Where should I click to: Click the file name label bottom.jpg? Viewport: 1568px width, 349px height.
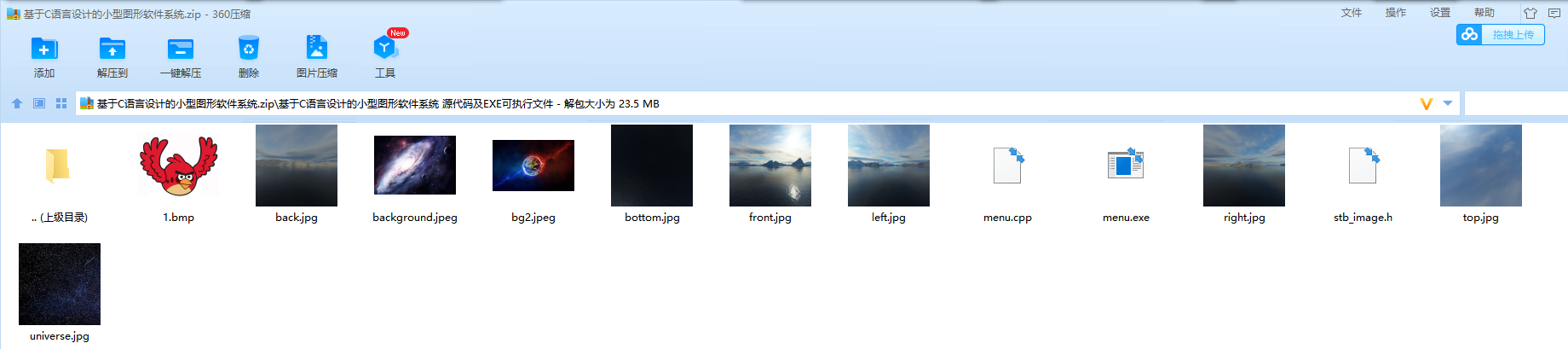click(652, 218)
